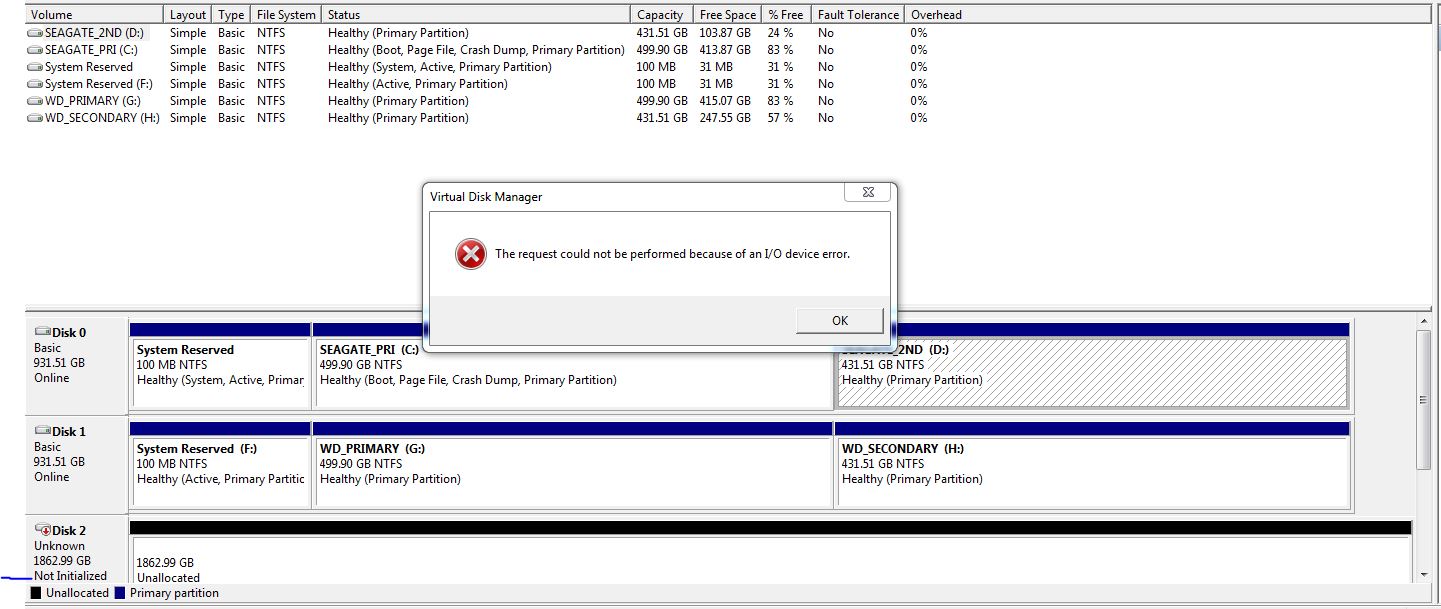Select the SEAGATE_PRI (C:) volume drive icon
This screenshot has width=1441, height=609.
click(35, 50)
